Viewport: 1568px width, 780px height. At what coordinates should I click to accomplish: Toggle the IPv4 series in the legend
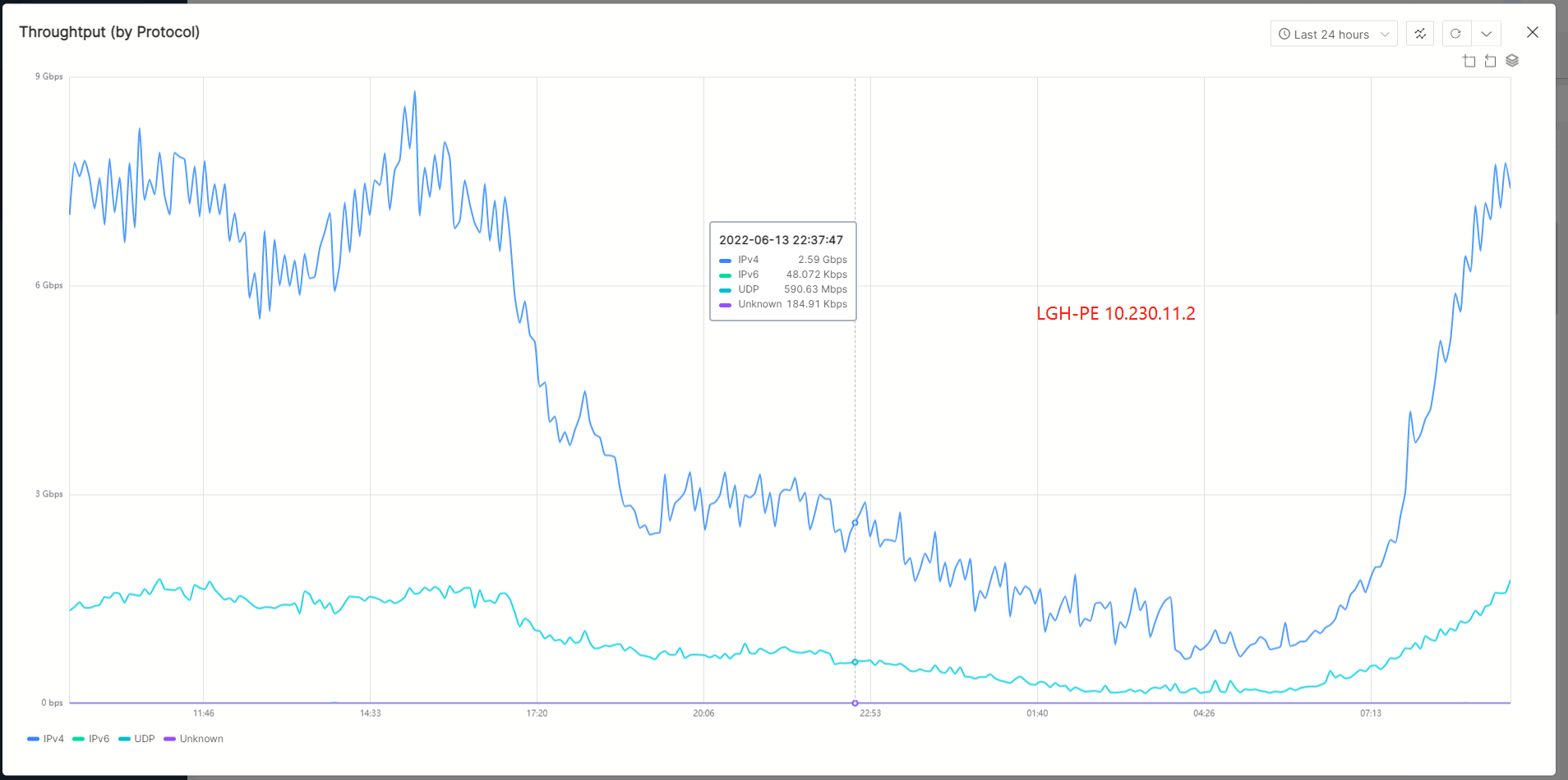(x=46, y=739)
